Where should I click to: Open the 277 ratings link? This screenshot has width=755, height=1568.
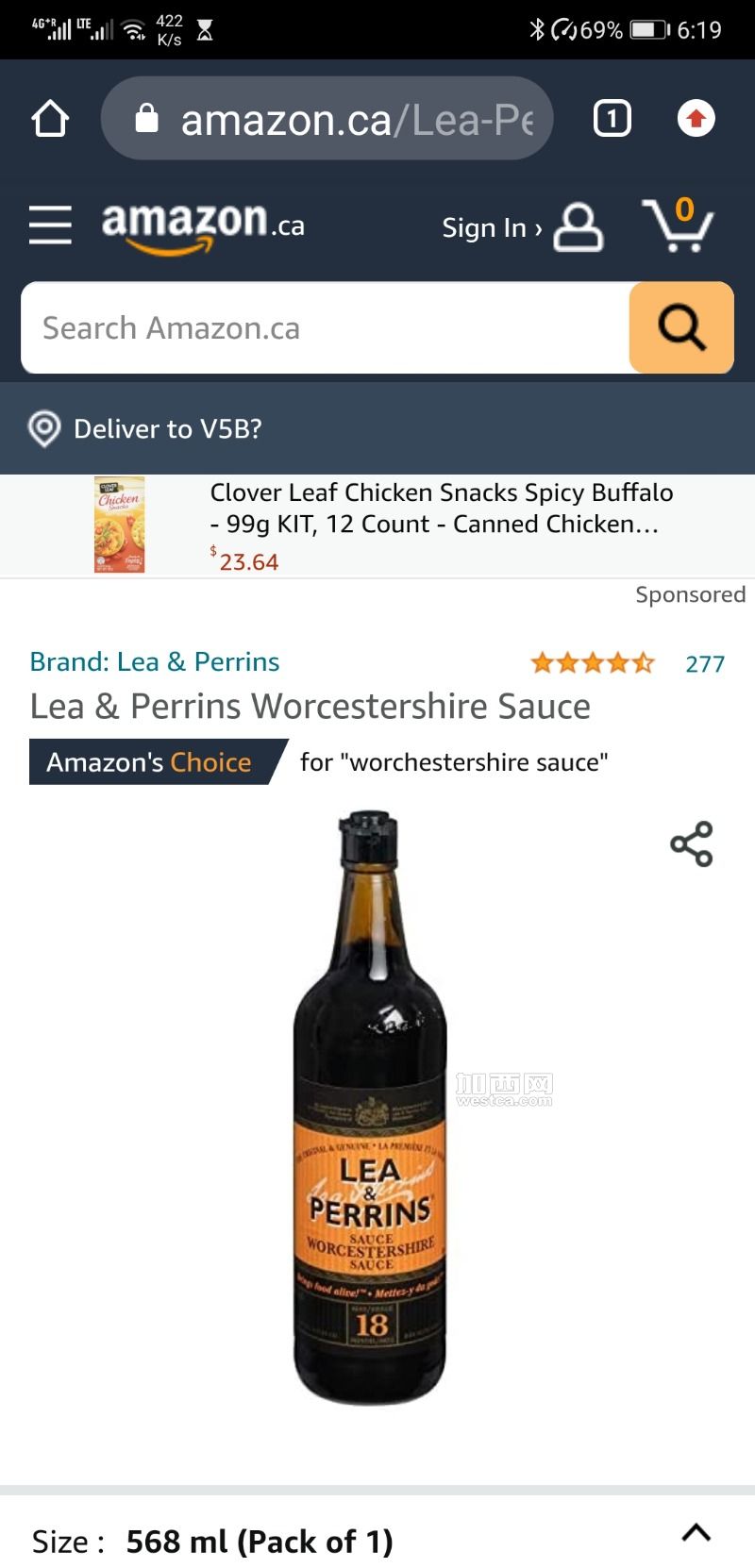705,664
